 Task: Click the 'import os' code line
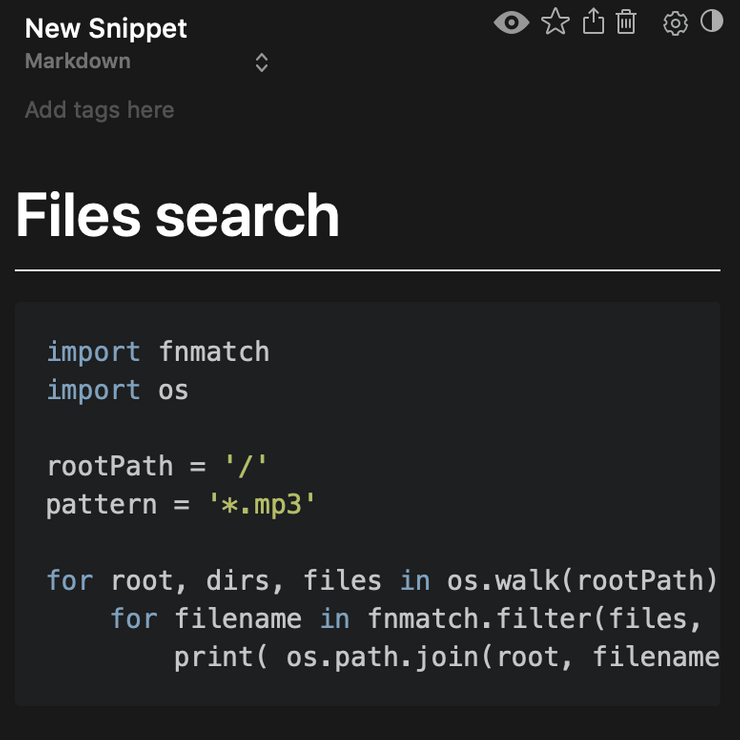tap(118, 390)
